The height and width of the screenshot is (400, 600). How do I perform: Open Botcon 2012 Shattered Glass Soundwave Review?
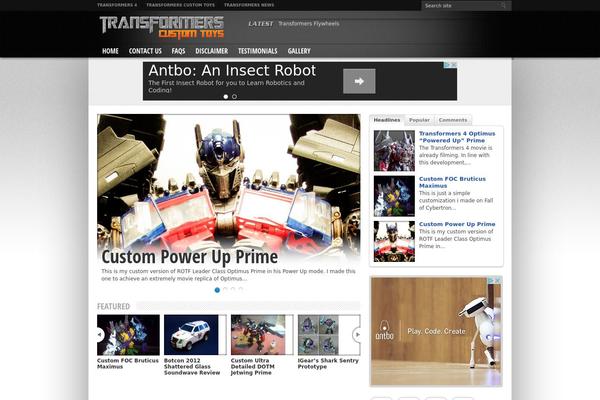coord(192,367)
